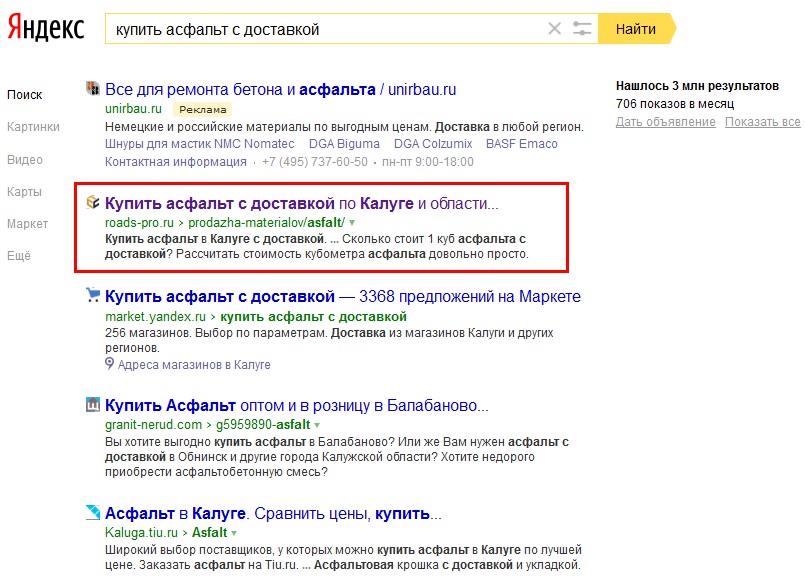Select the Поиск tab
The width and height of the screenshot is (805, 581).
tap(25, 95)
